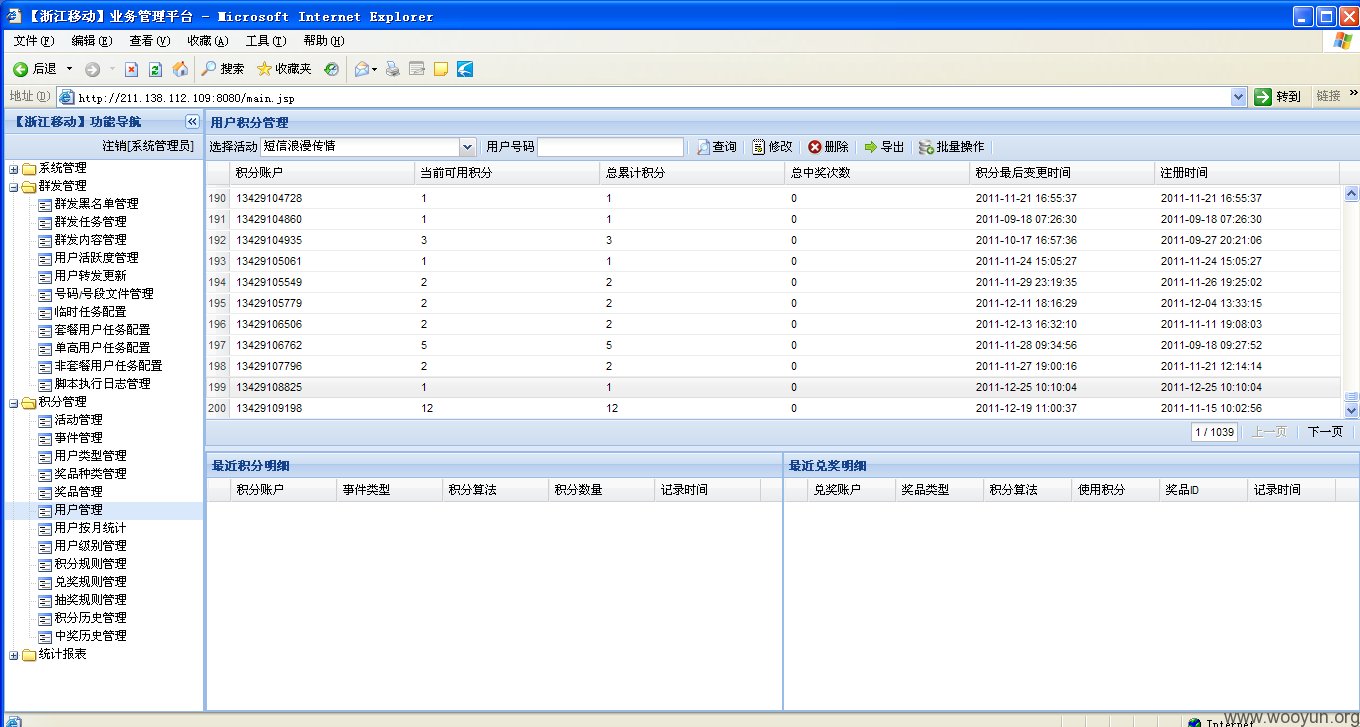Click the 用户号码 input field
Screen dimensions: 1360x727
coord(610,147)
